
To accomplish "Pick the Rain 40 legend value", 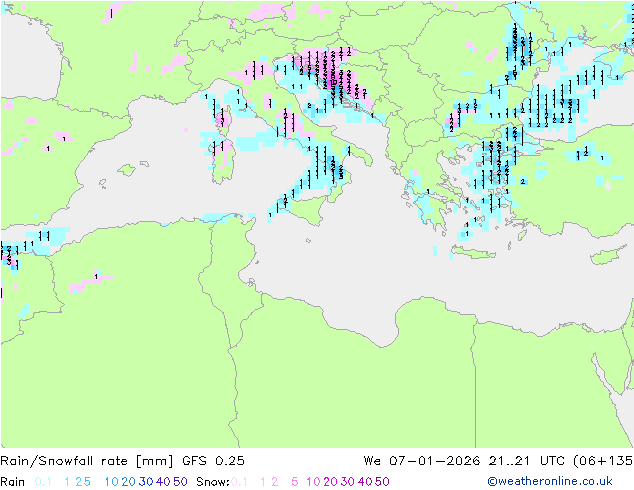I will click(163, 482).
